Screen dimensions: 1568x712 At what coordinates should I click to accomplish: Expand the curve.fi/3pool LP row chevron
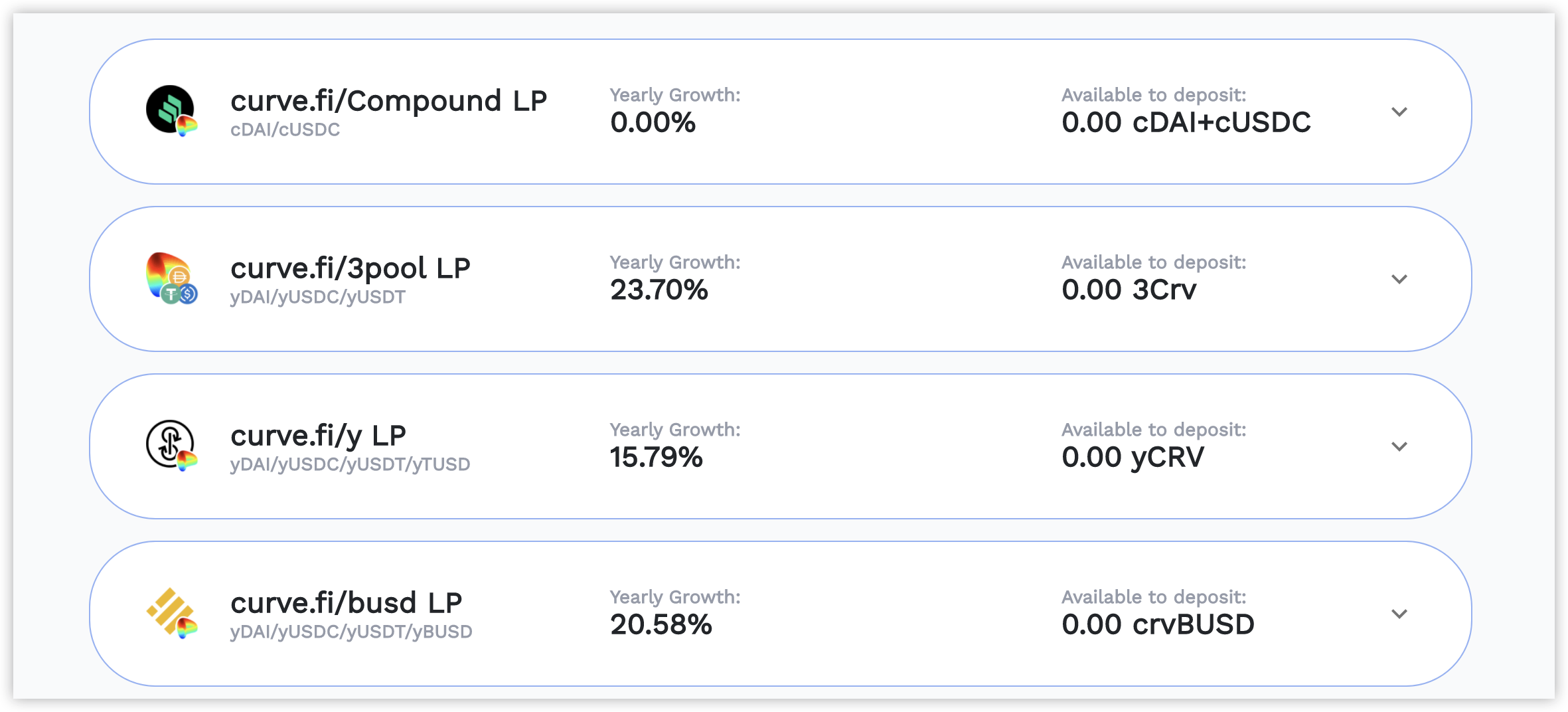(x=1399, y=279)
